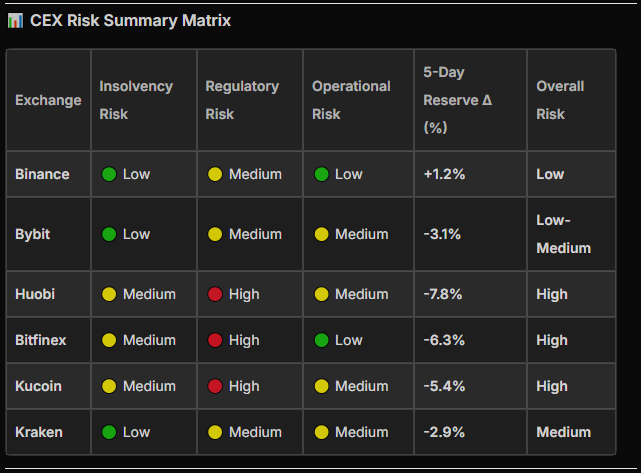This screenshot has width=641, height=473.
Task: Click Kraken's yellow operational risk dot
Action: coord(321,432)
